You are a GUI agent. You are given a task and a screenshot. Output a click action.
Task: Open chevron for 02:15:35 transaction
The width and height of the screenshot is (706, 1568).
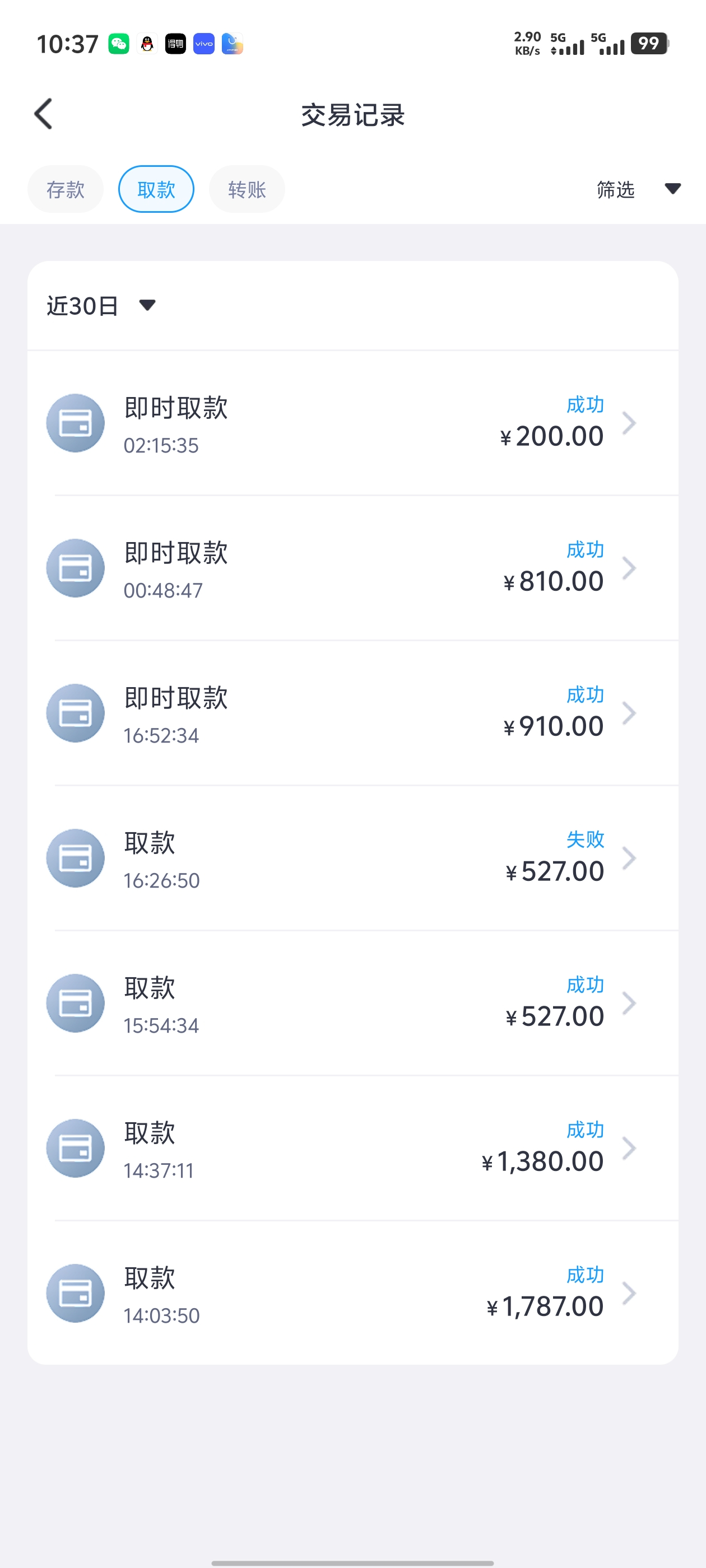[629, 423]
